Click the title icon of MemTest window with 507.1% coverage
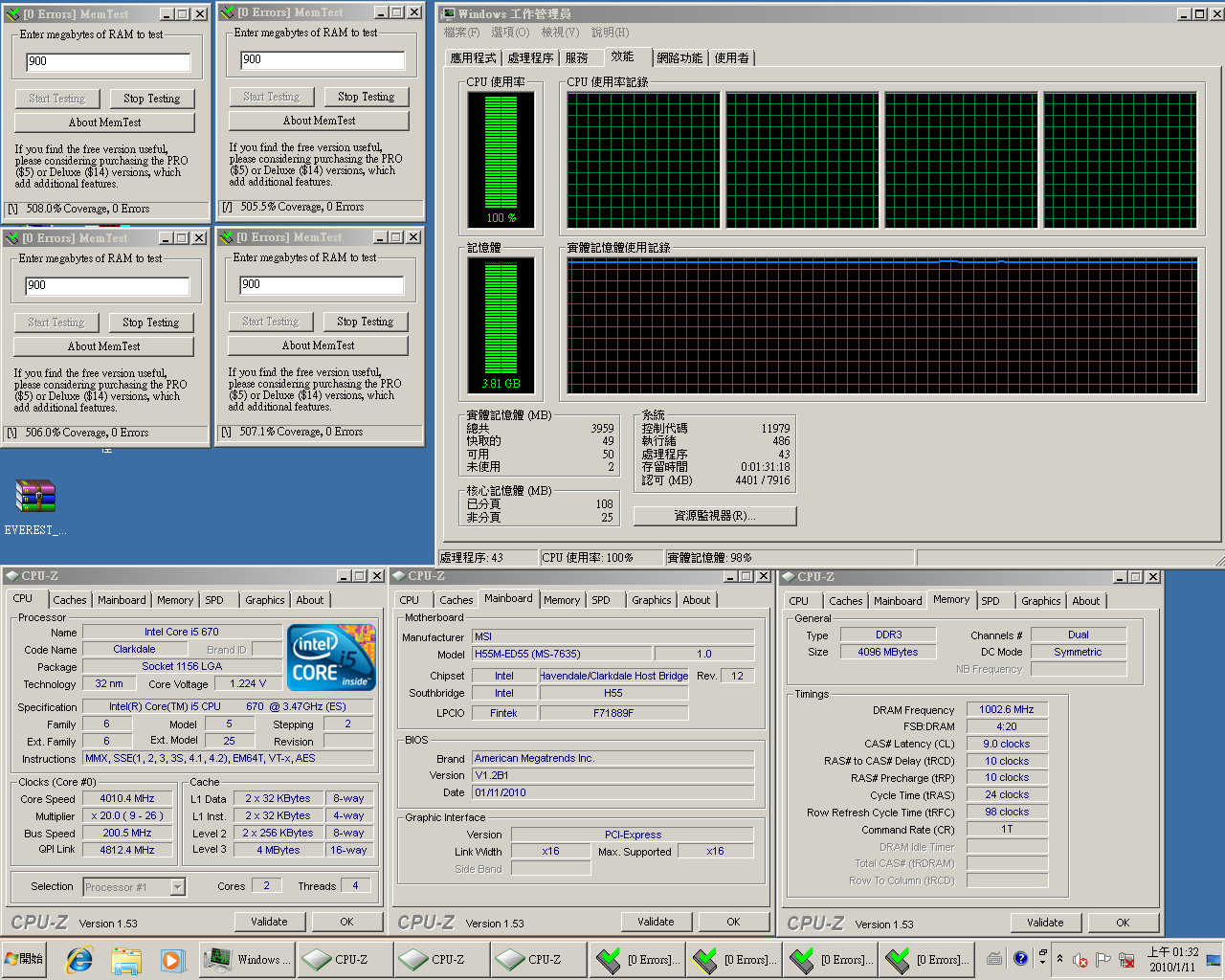 227,237
